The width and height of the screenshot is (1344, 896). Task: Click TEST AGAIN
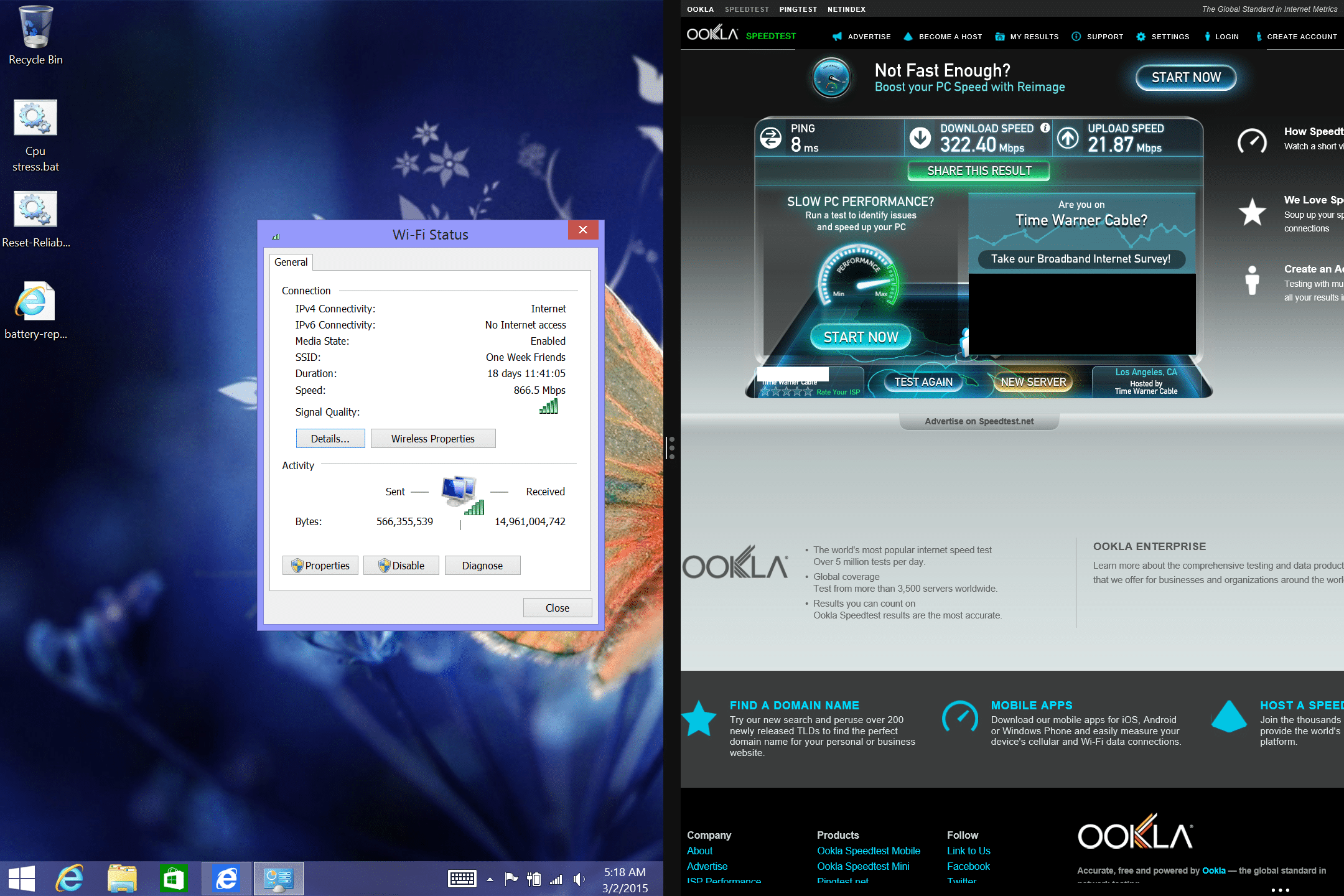(923, 382)
